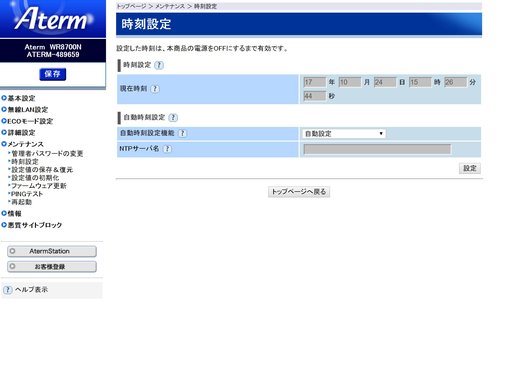Click トップページへ戻る button
Image resolution: width=523 pixels, height=380 pixels.
pyautogui.click(x=299, y=192)
